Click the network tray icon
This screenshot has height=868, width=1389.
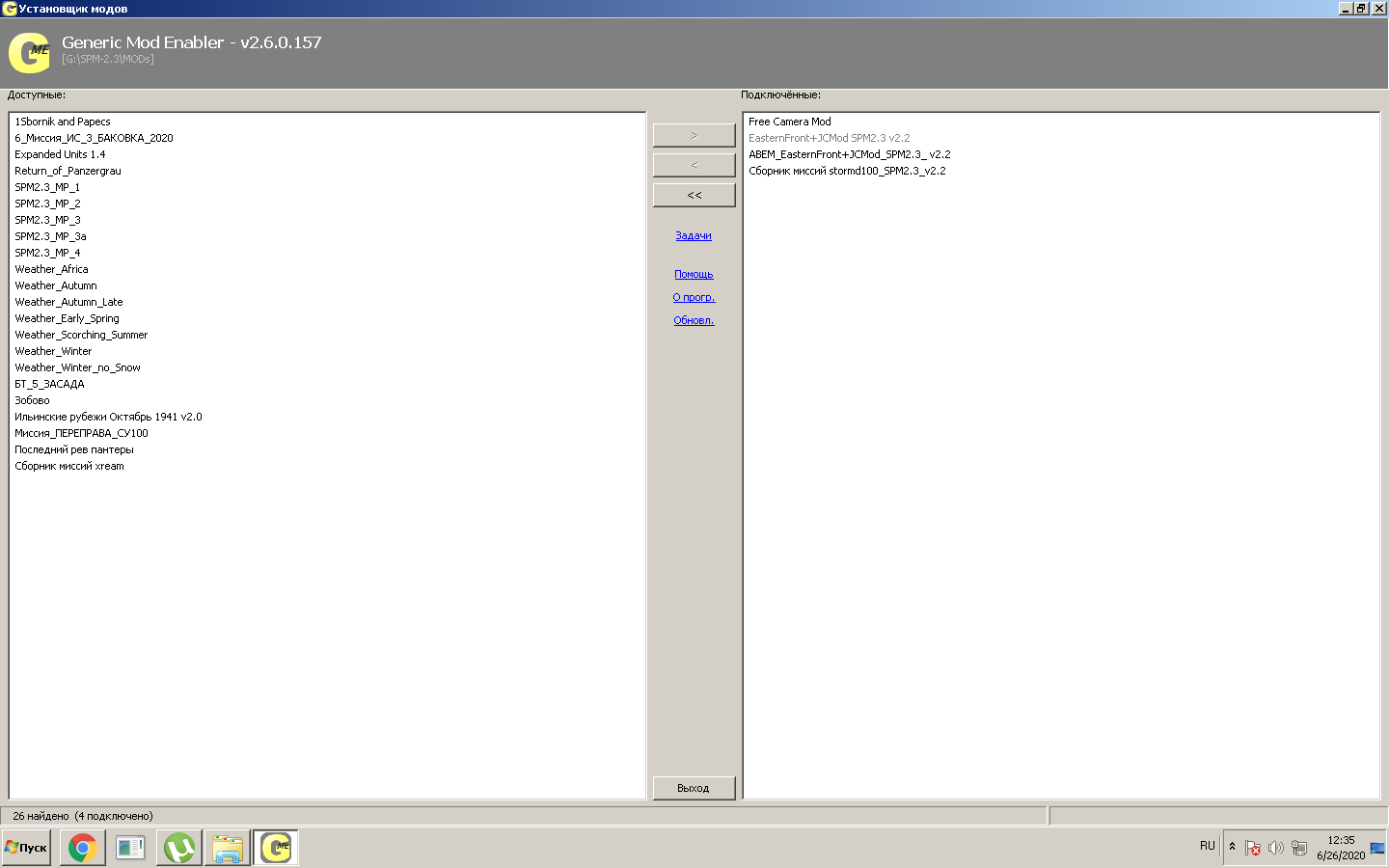[x=1299, y=848]
